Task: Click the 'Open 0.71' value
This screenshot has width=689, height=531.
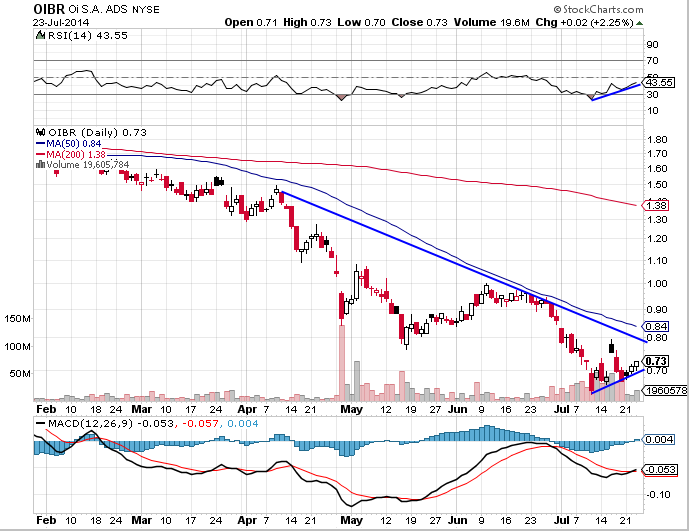Action: pos(250,22)
